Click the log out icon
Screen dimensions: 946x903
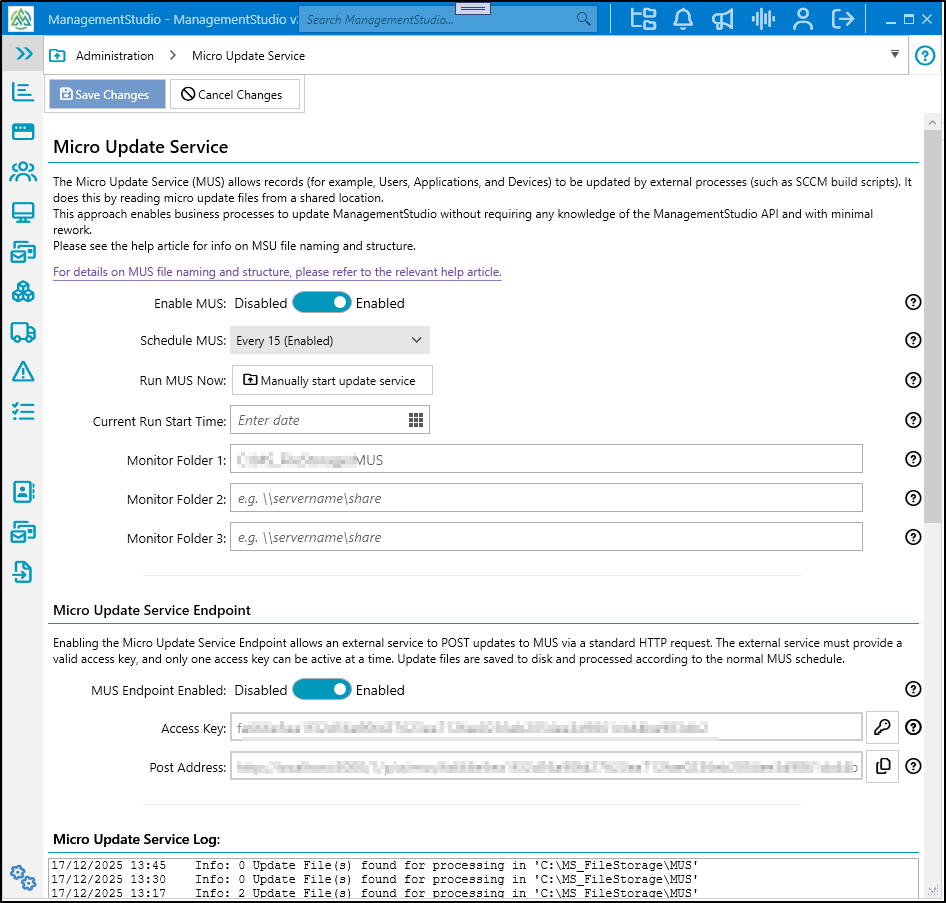pos(842,19)
